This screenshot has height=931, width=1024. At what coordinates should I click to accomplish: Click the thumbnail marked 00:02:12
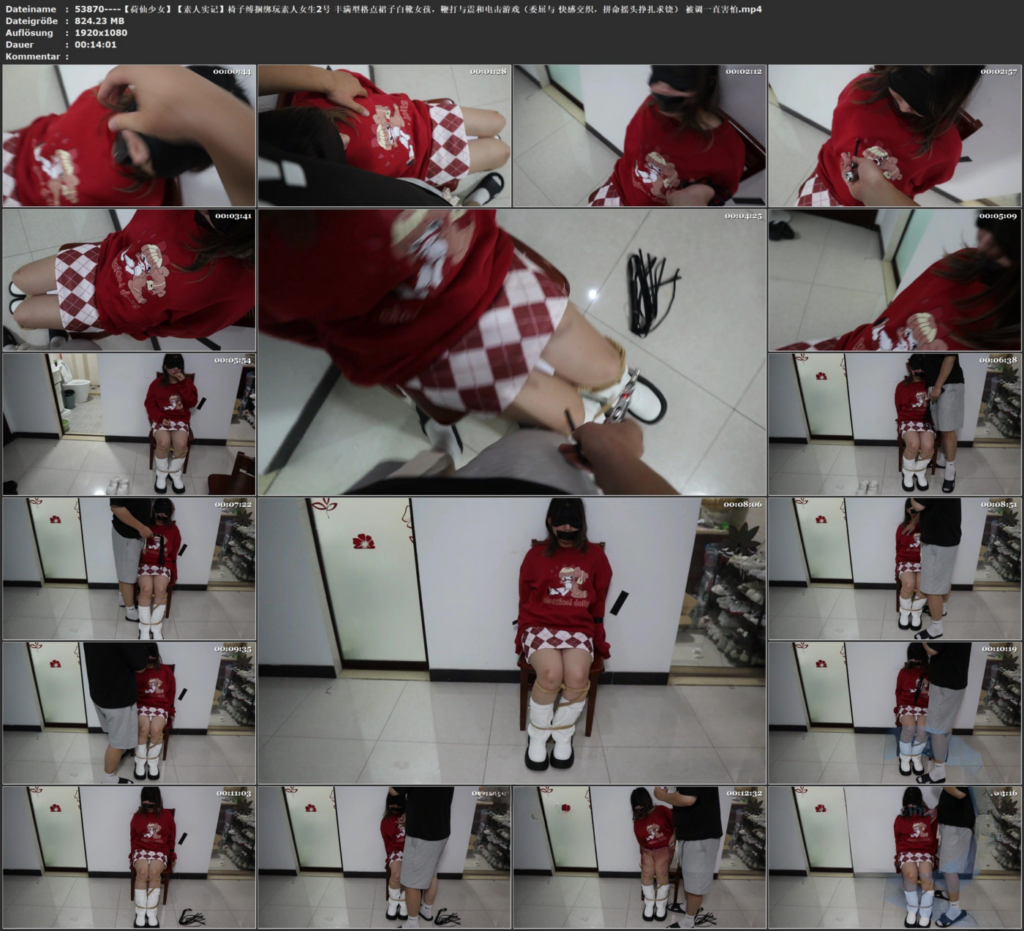[639, 135]
